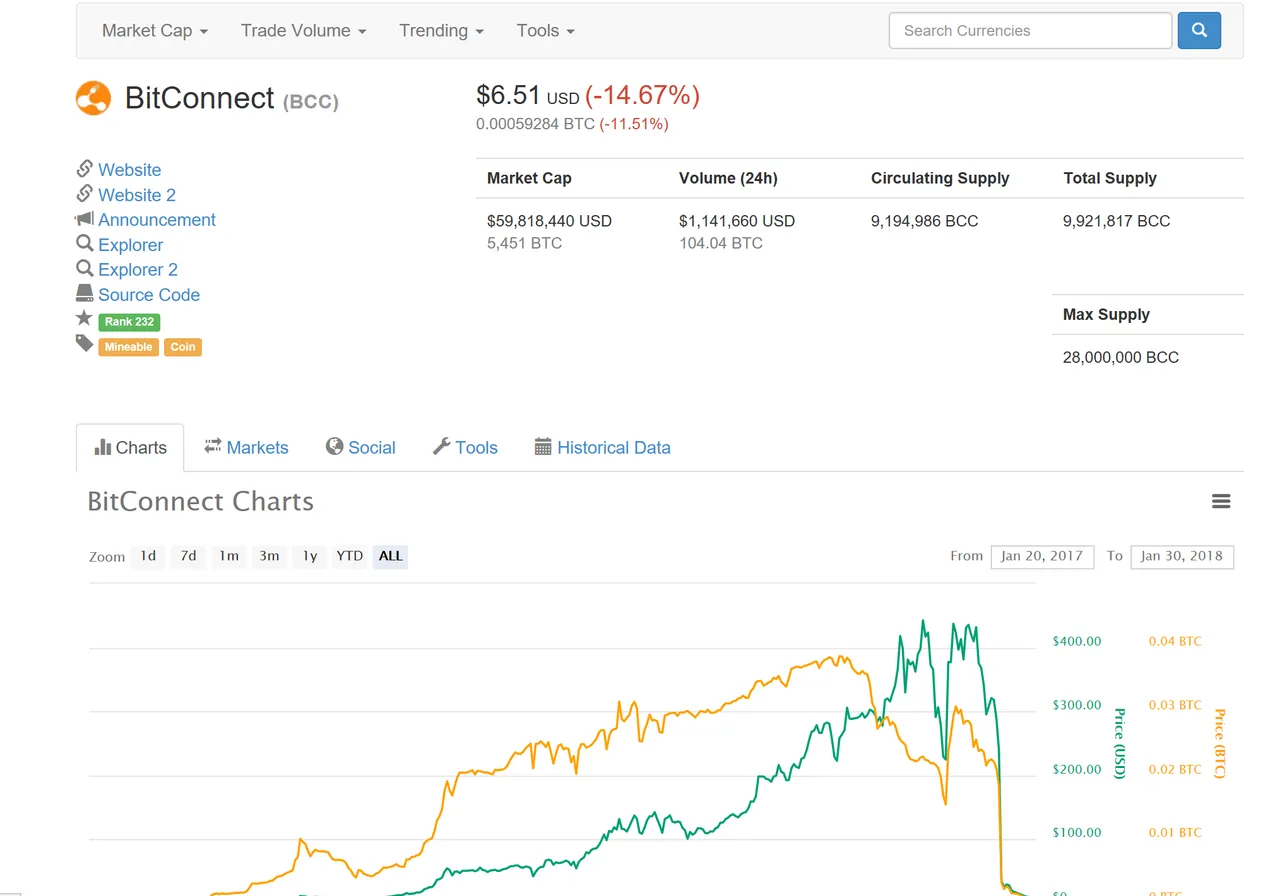Click the 28,000,000 BCC max supply
Viewport: 1280px width, 896px height.
pos(1121,357)
